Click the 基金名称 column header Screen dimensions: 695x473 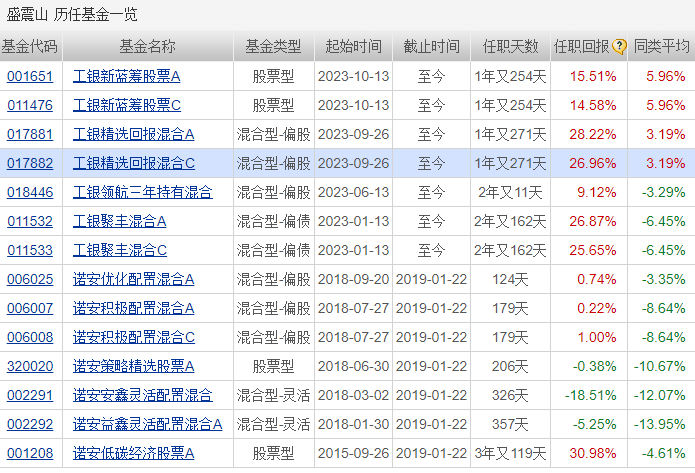148,46
